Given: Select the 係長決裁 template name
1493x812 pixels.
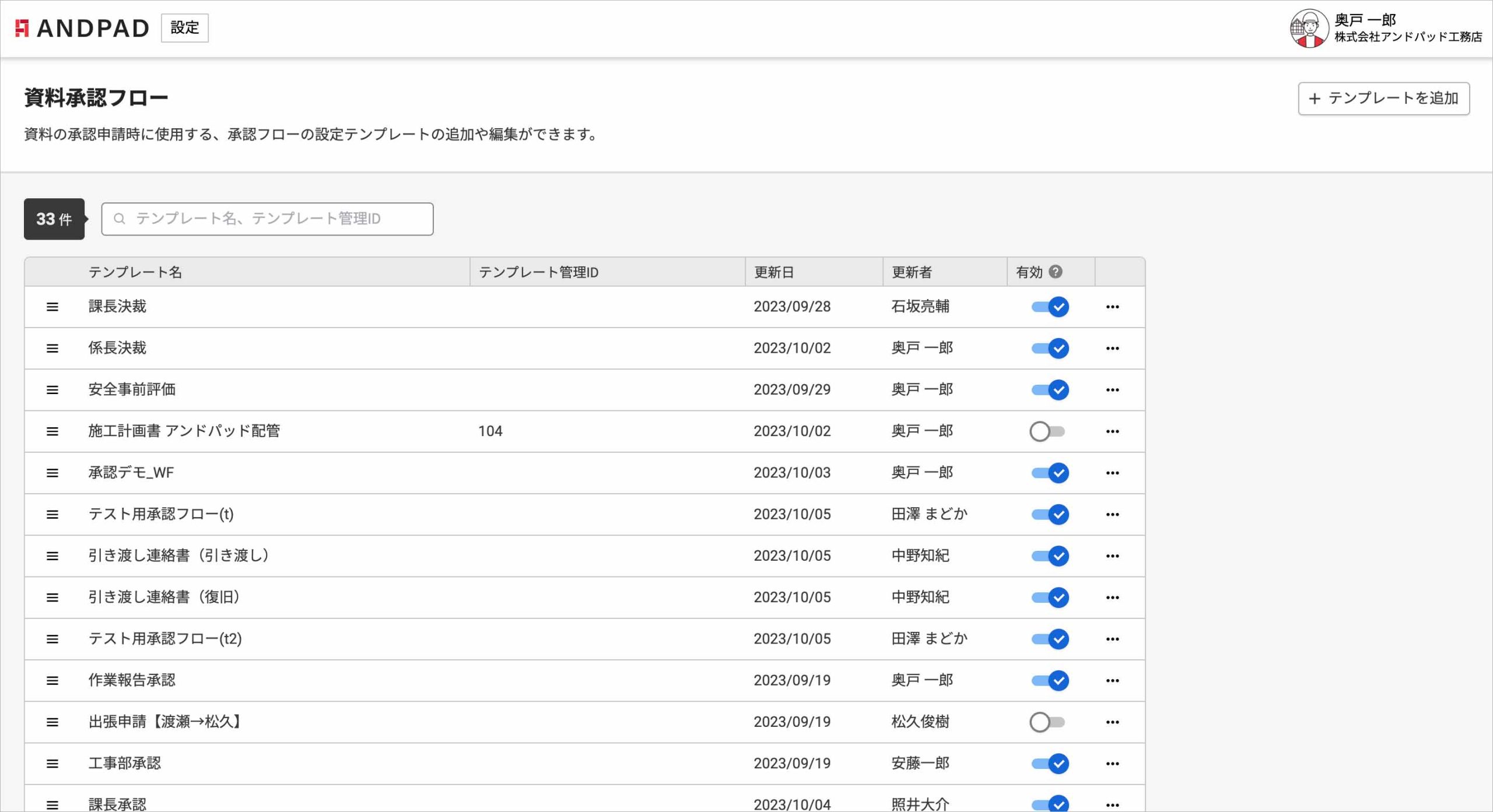Looking at the screenshot, I should point(117,348).
